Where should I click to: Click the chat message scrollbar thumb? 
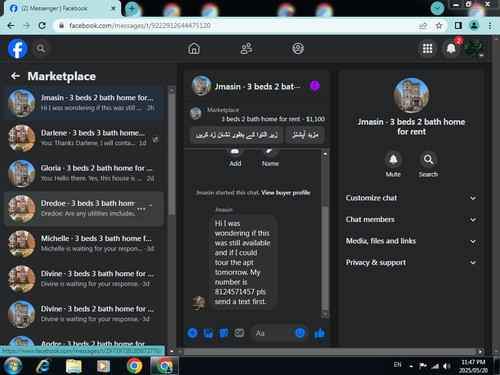pyautogui.click(x=325, y=257)
